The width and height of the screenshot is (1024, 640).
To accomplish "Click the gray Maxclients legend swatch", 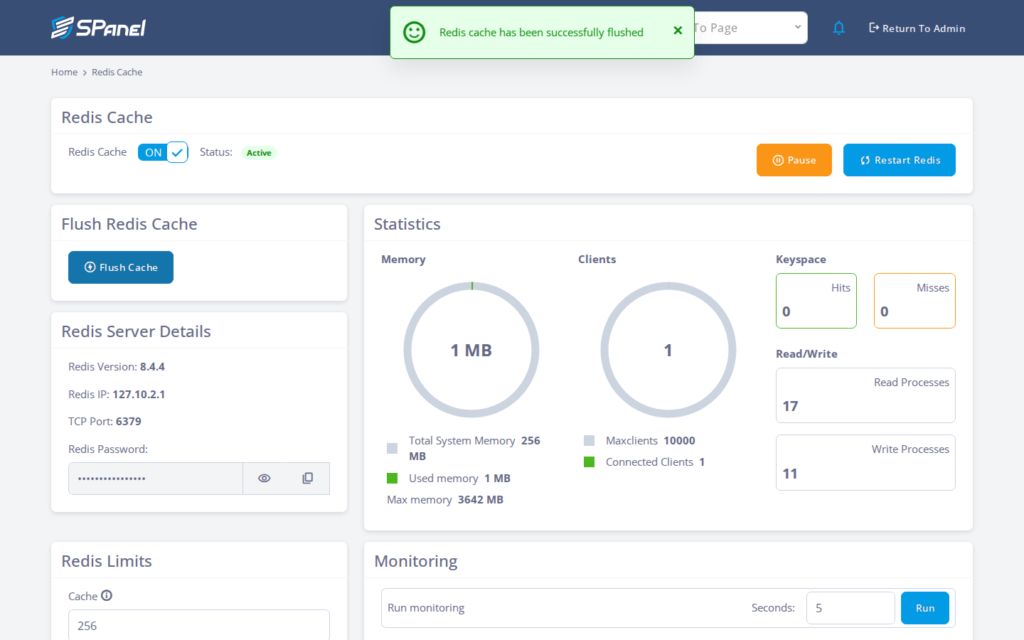I will [x=589, y=440].
